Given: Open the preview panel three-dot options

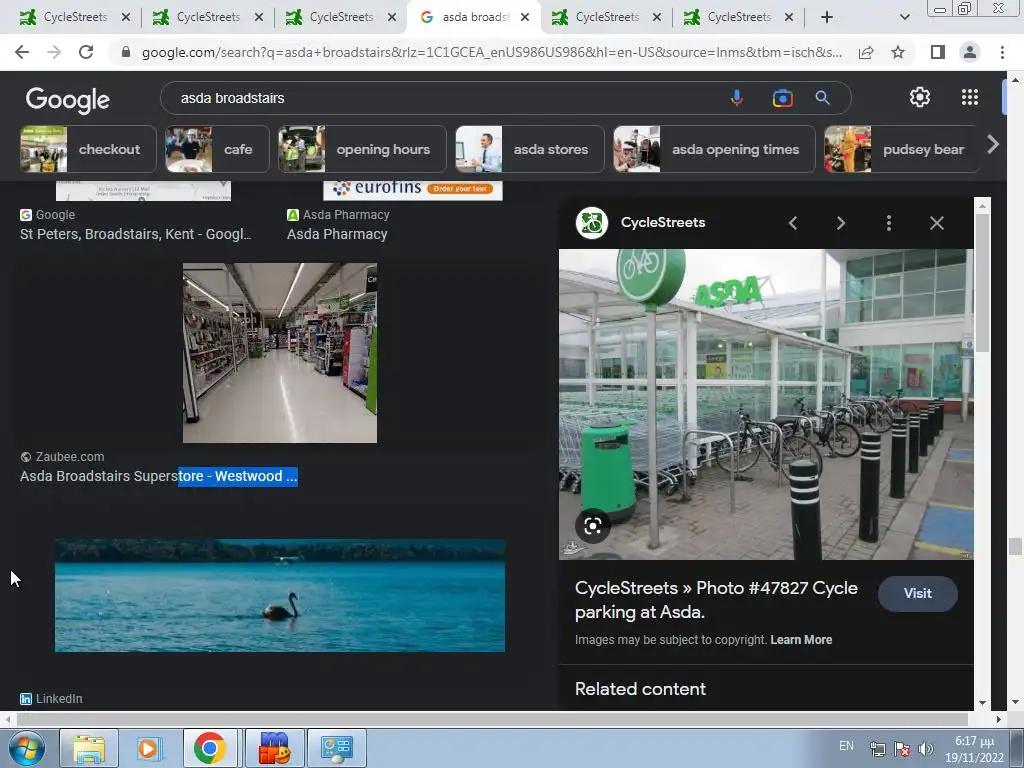Looking at the screenshot, I should click(x=889, y=223).
